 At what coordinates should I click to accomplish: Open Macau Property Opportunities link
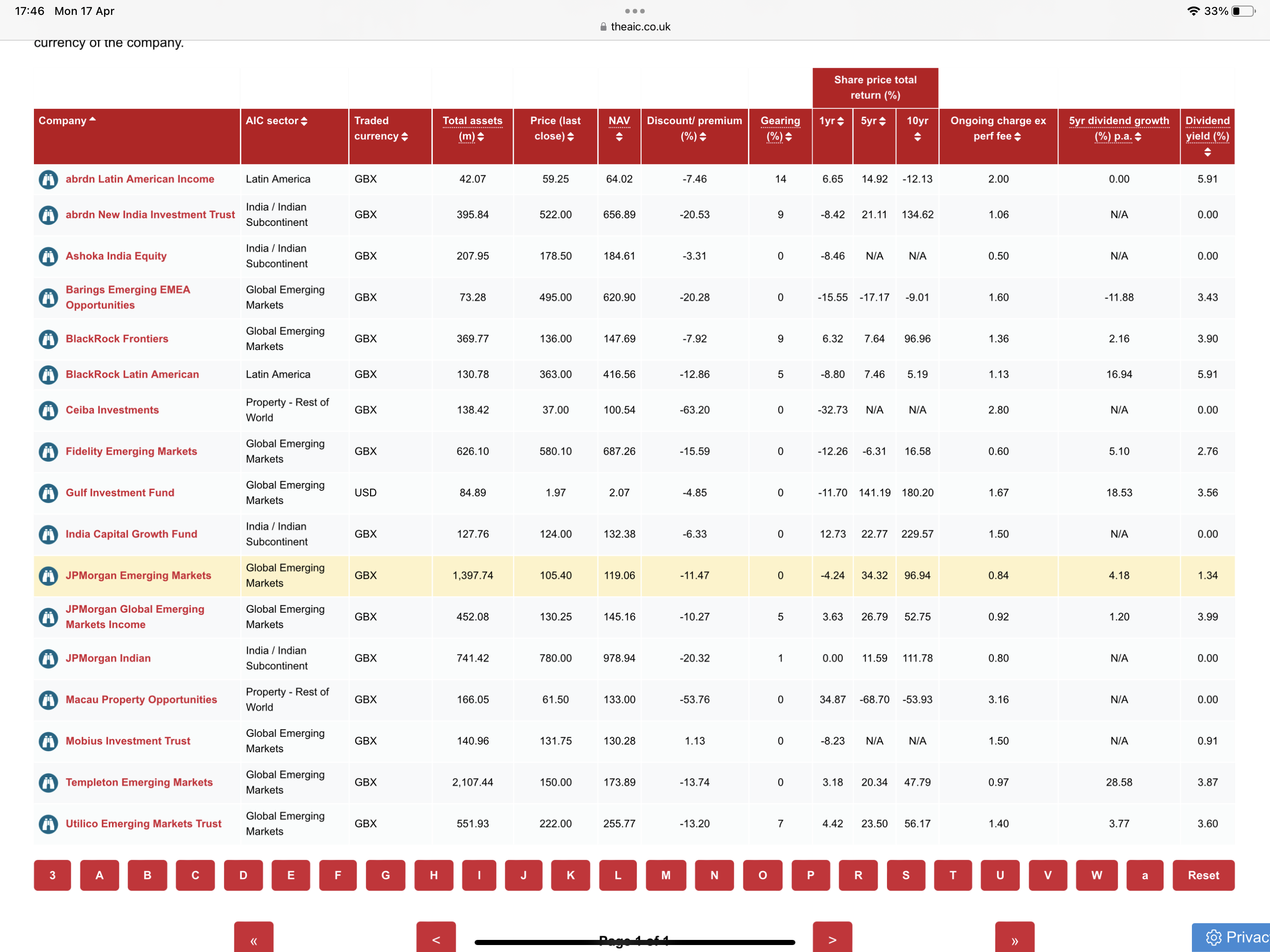click(x=141, y=700)
